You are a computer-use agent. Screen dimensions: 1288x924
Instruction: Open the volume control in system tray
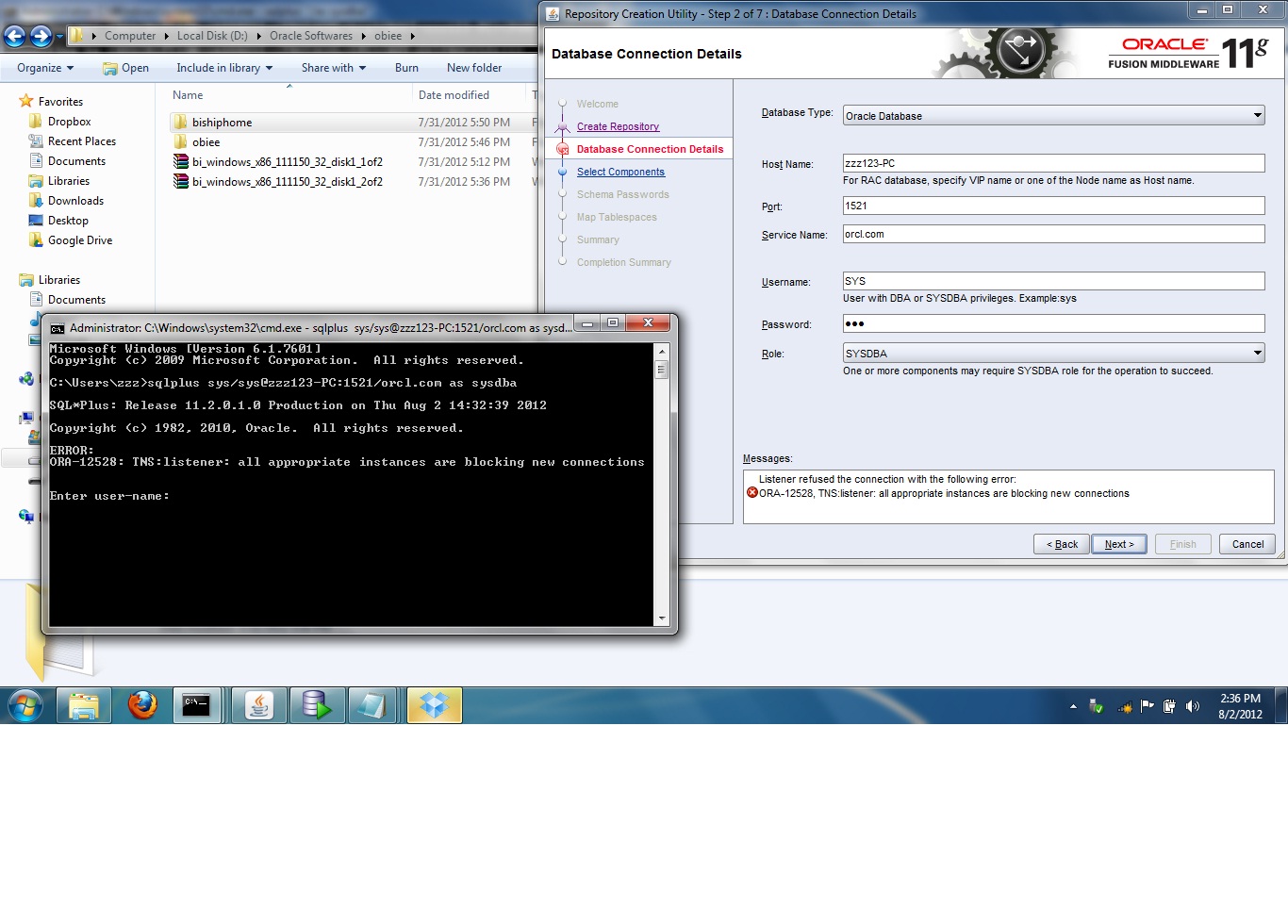pyautogui.click(x=1193, y=706)
